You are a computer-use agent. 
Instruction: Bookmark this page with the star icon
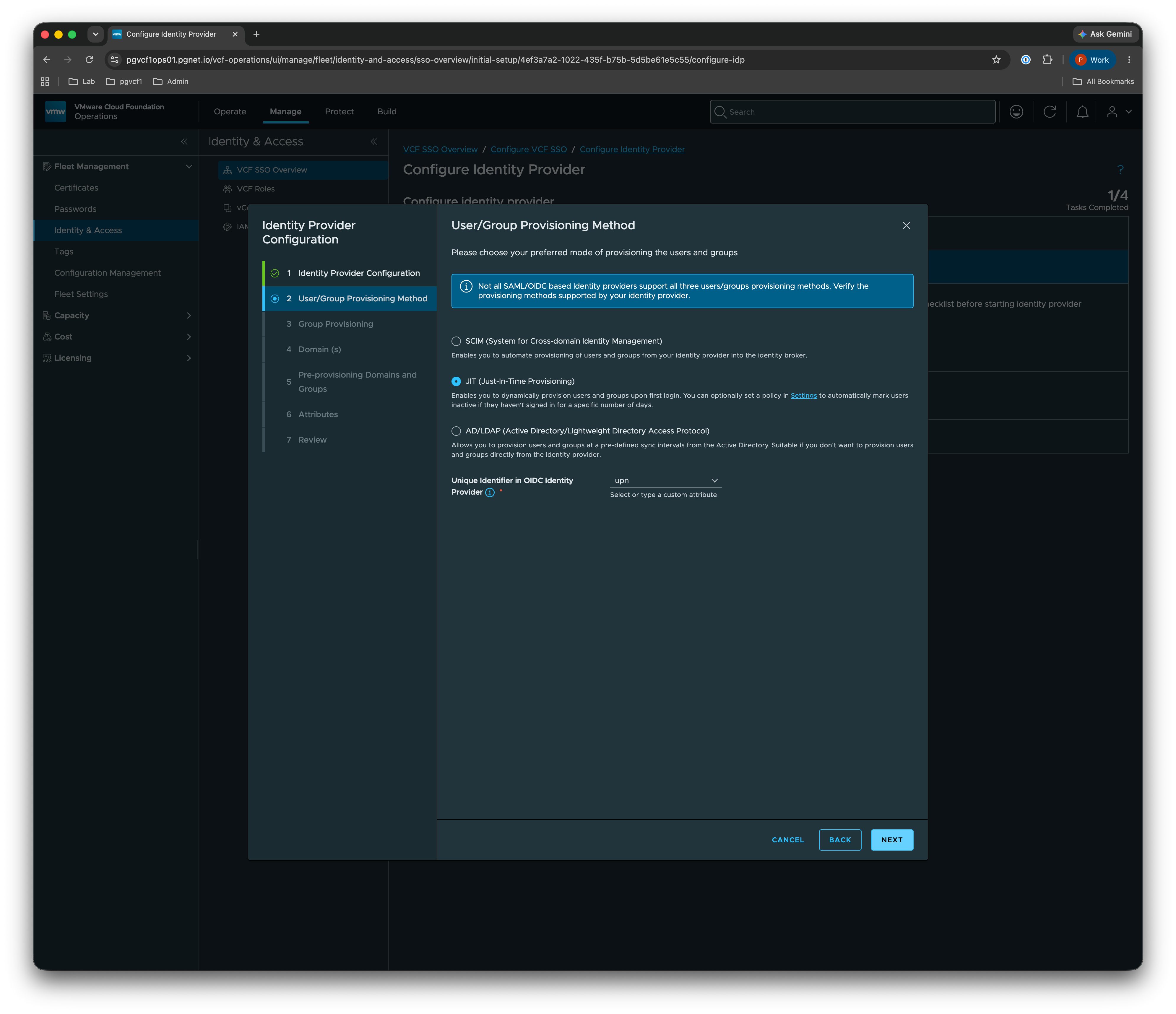click(x=996, y=60)
